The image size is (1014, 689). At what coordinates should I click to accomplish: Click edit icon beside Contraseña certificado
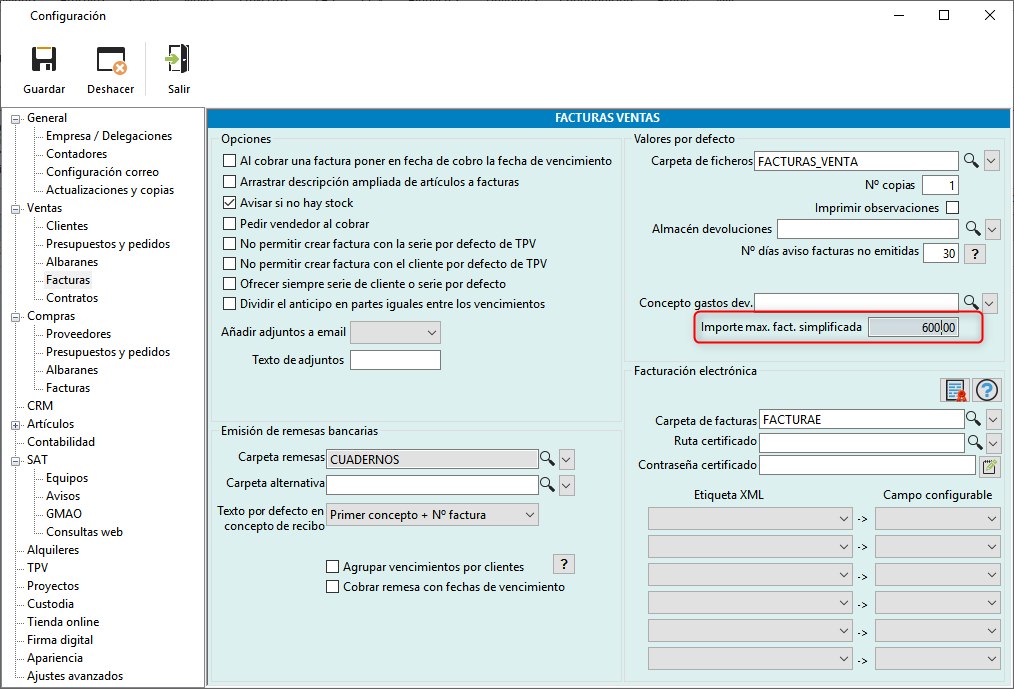(989, 466)
